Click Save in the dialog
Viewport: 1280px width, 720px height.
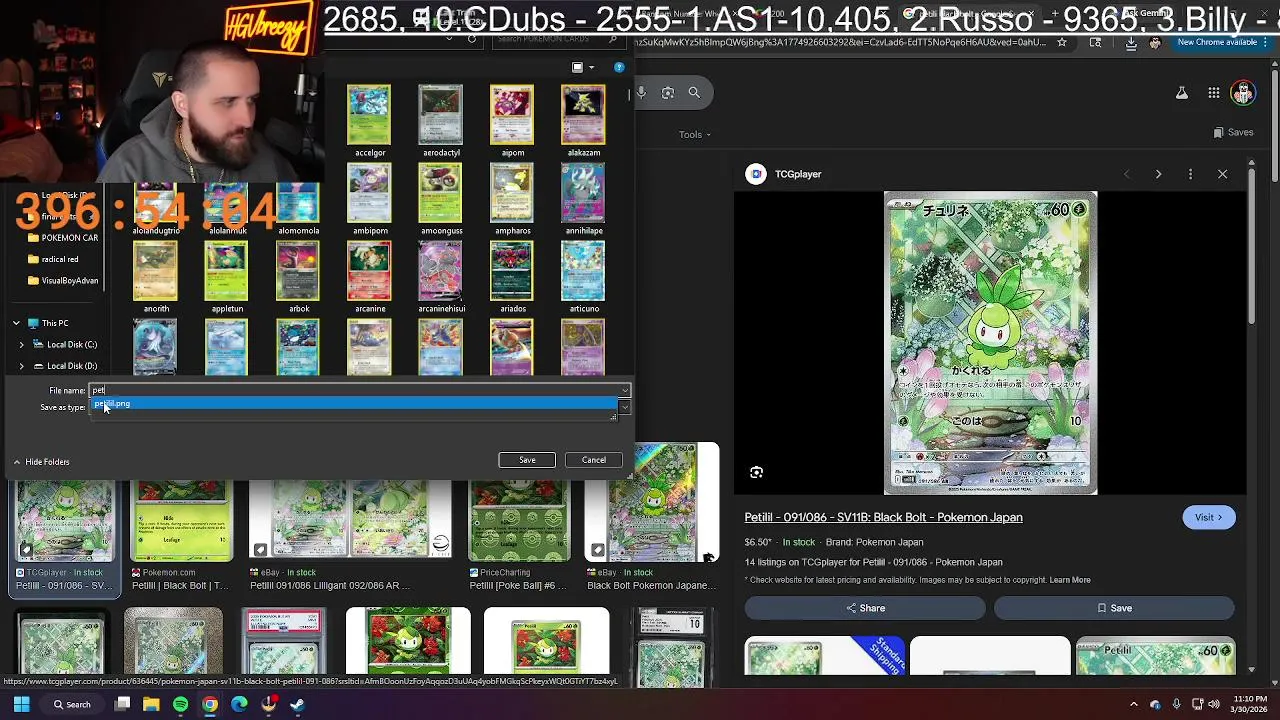point(527,460)
